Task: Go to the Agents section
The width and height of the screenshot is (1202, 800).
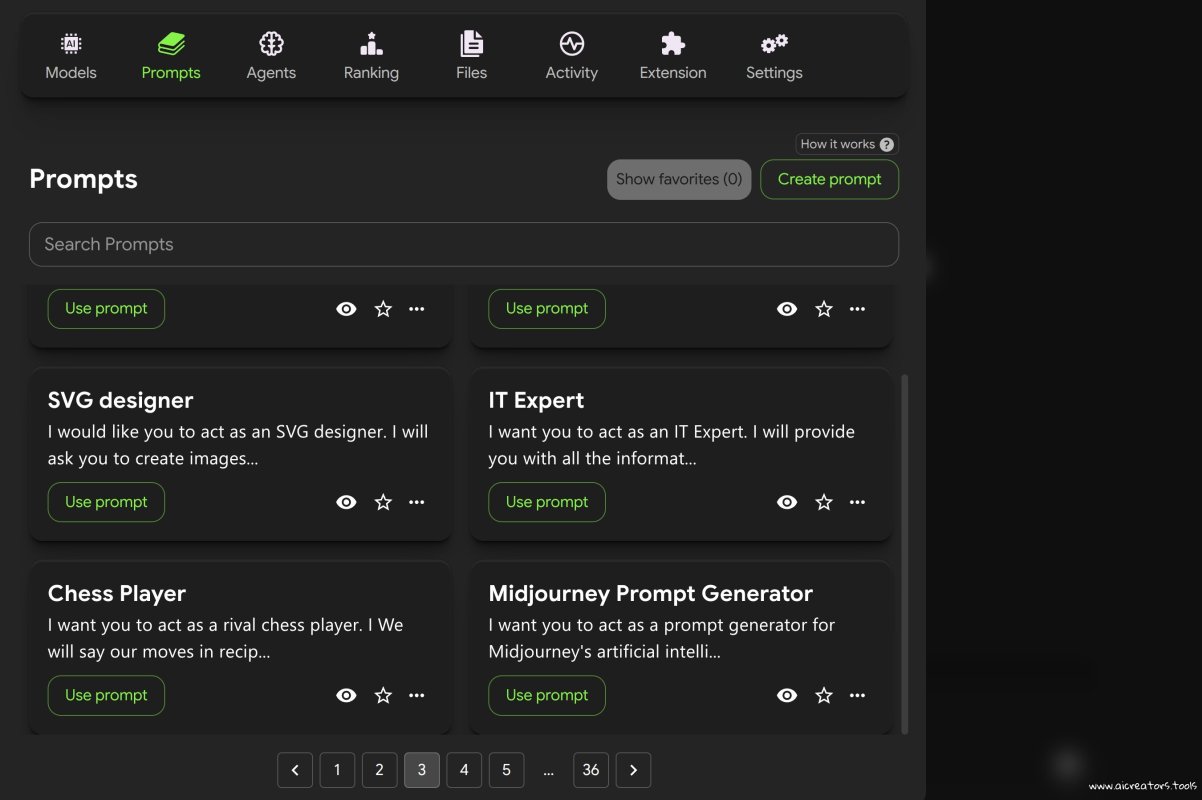Action: 271,55
